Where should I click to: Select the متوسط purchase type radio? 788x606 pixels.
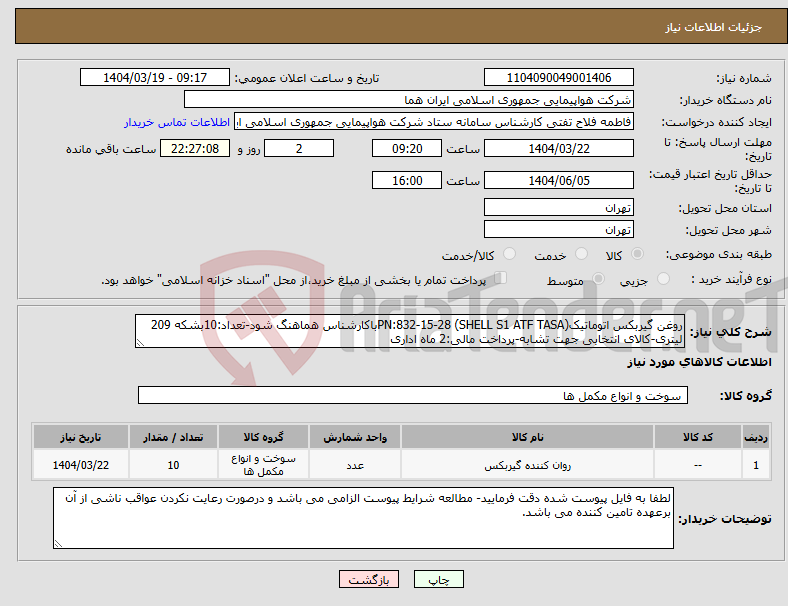pos(598,278)
